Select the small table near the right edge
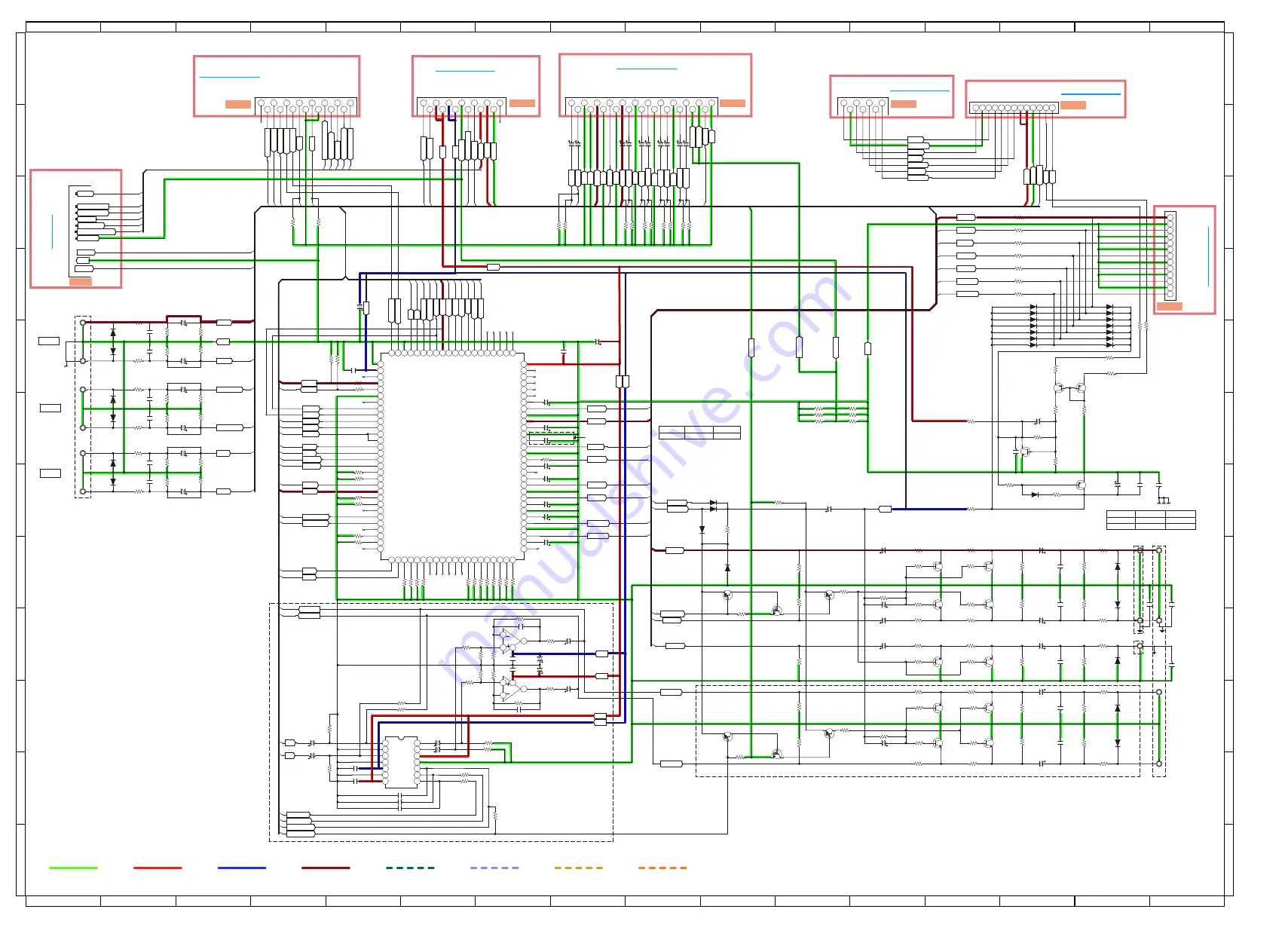This screenshot has height=952, width=1282. [1151, 520]
